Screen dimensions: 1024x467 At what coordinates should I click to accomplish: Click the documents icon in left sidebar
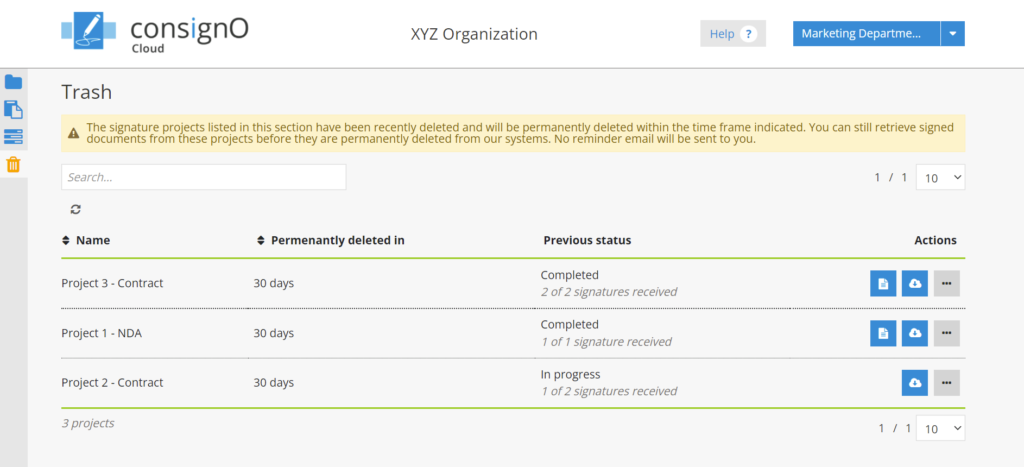tap(13, 109)
